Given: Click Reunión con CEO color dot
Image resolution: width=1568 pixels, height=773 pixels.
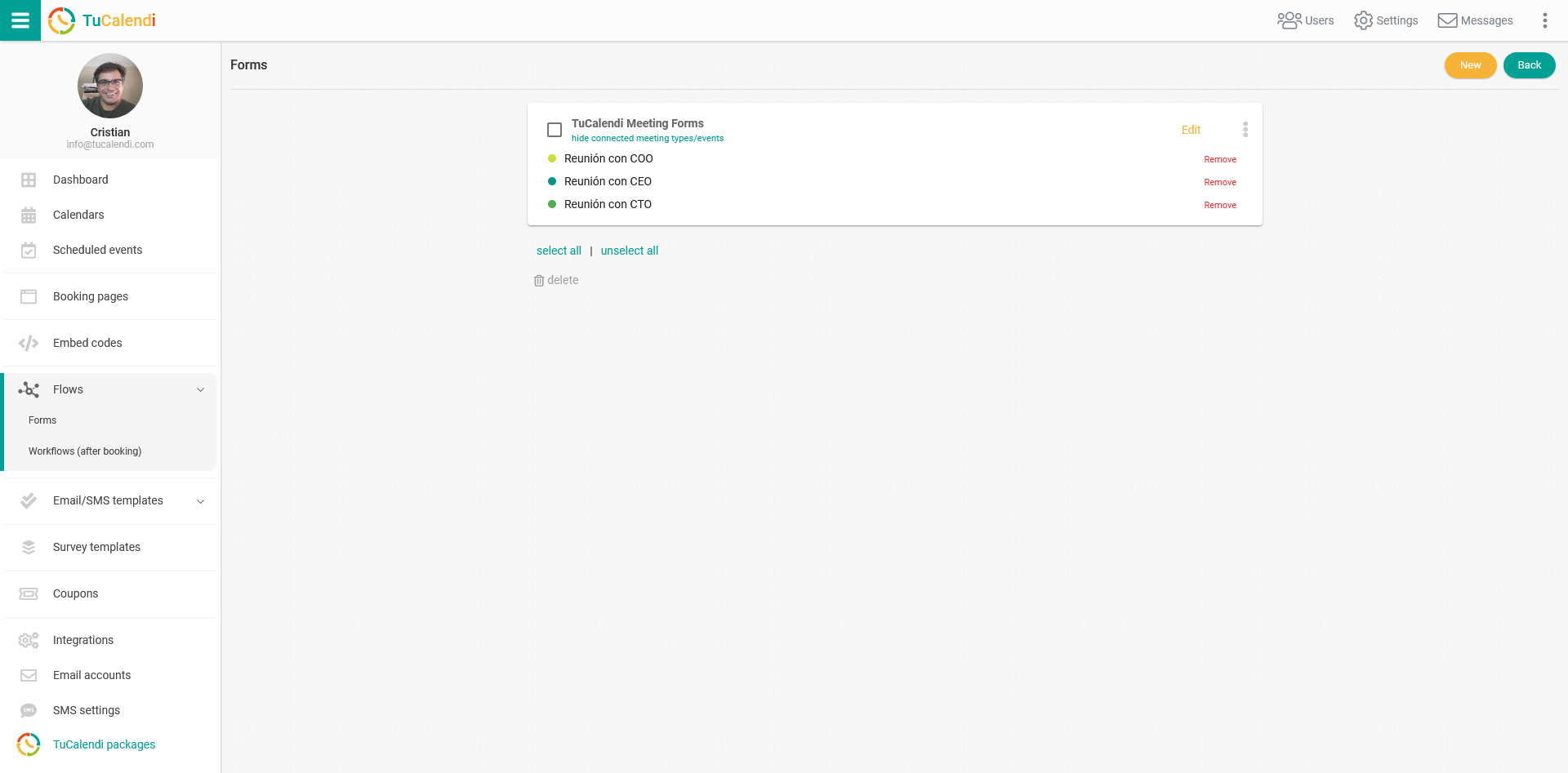Looking at the screenshot, I should [x=552, y=181].
